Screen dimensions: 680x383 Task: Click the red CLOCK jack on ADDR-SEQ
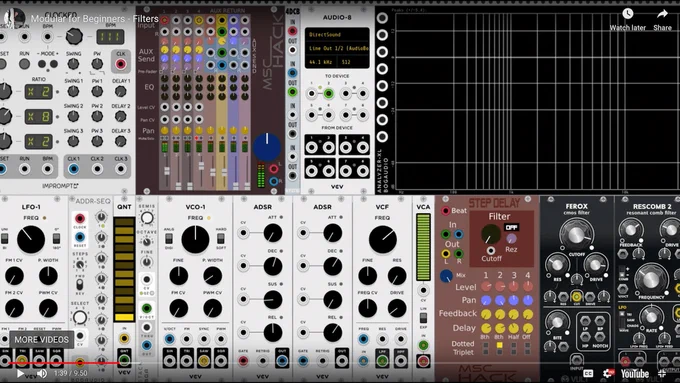(80, 219)
